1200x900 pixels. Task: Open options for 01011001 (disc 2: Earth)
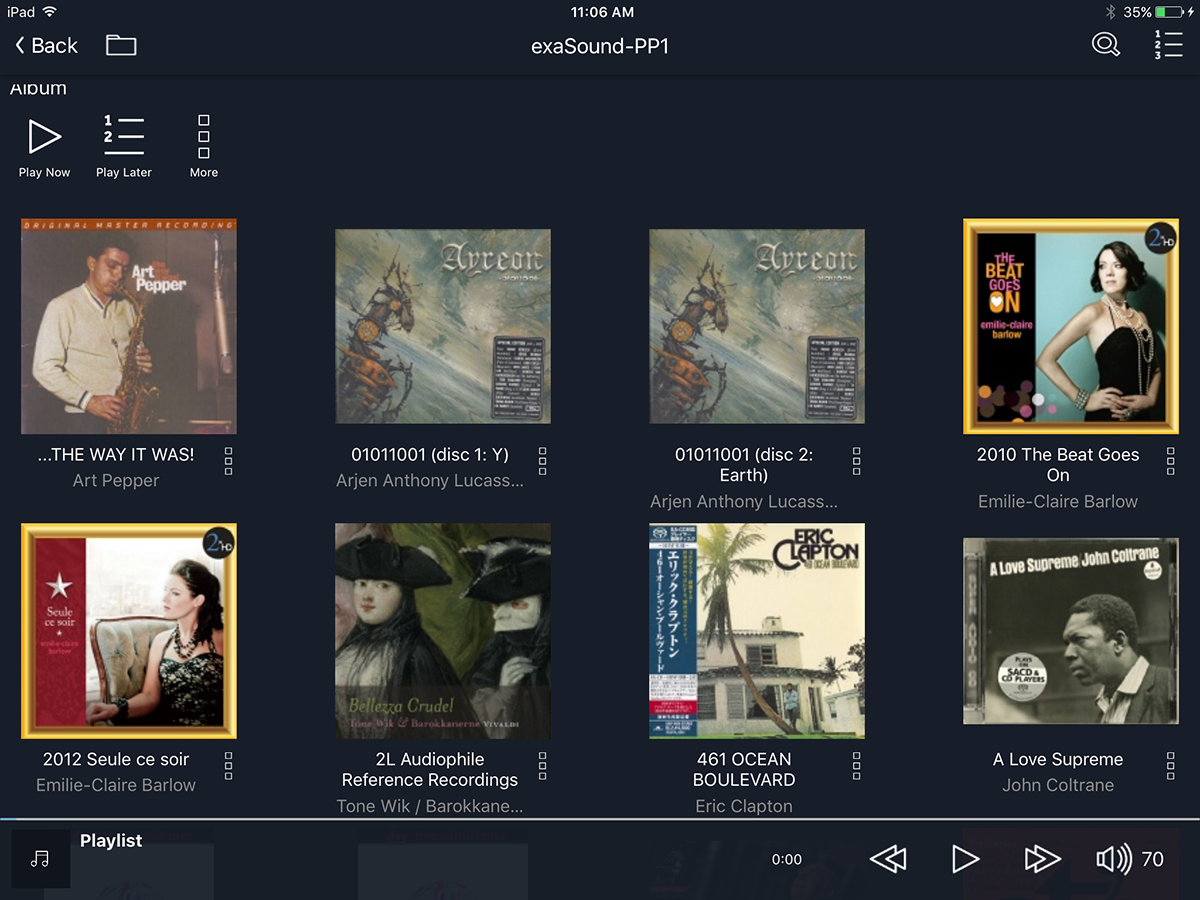click(857, 461)
